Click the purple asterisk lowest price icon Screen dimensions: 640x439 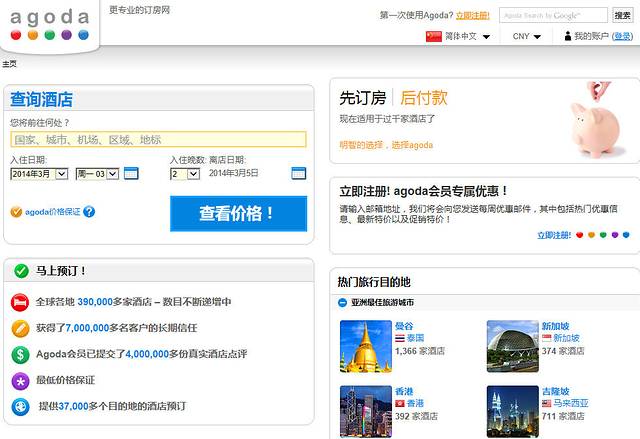tap(20, 381)
